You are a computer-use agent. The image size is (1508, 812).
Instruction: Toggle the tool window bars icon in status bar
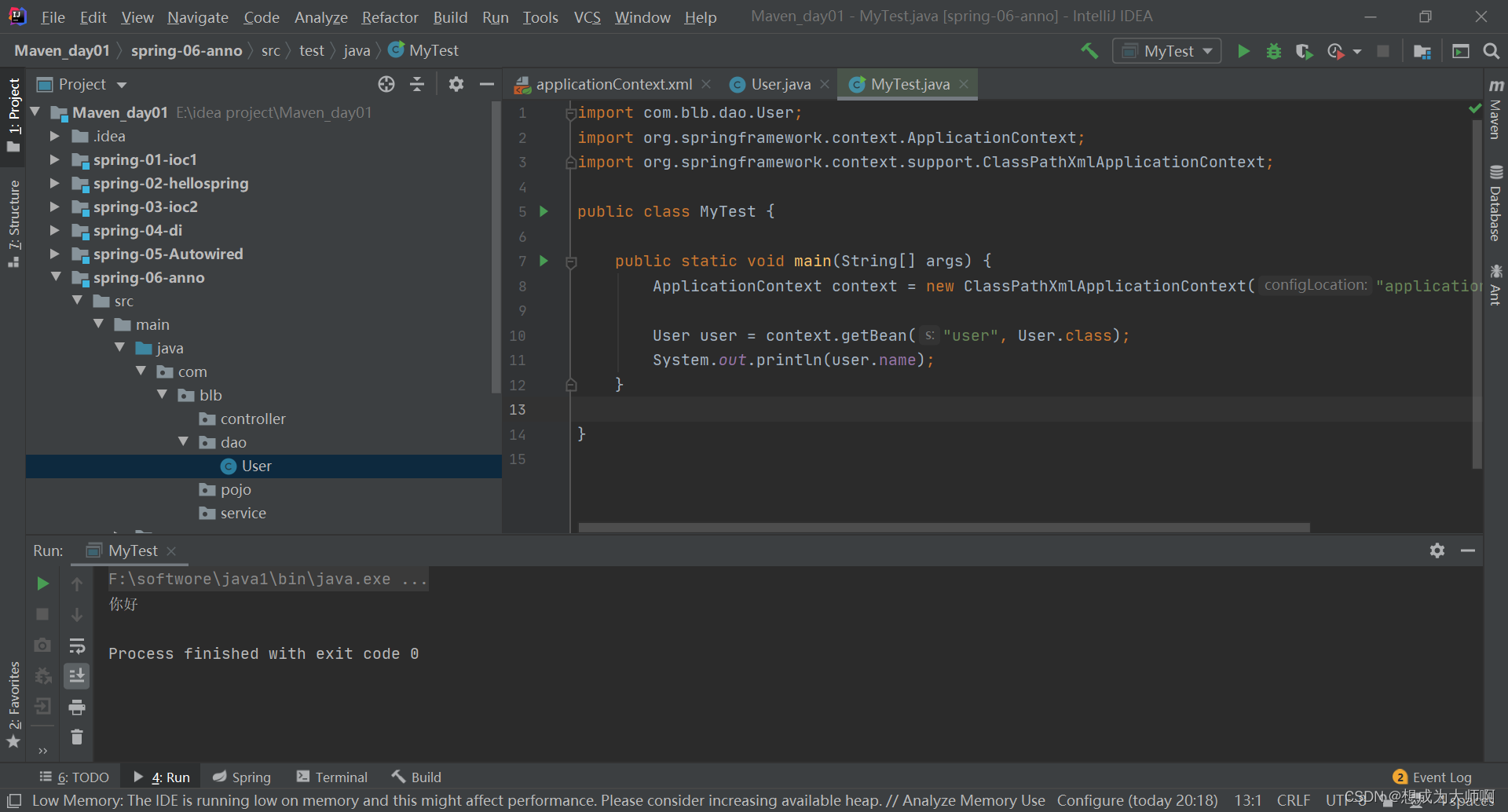[x=14, y=800]
